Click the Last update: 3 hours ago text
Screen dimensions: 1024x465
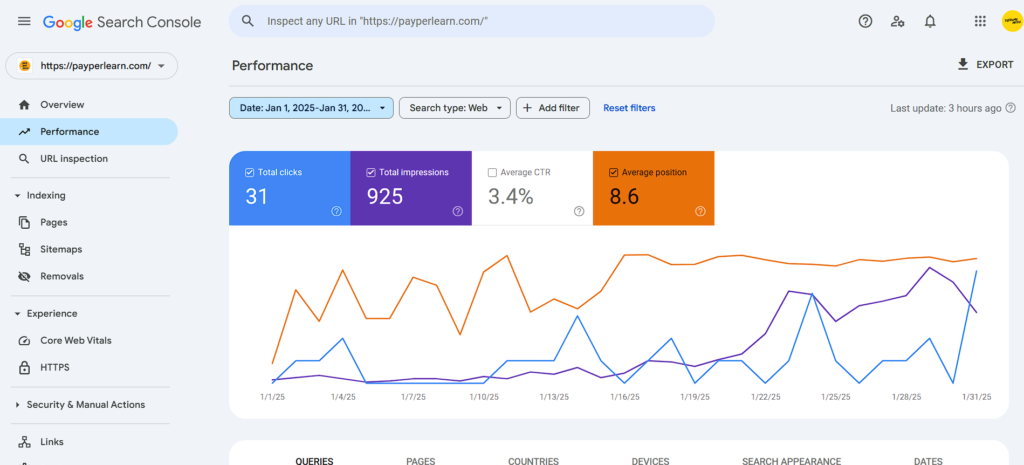click(946, 108)
